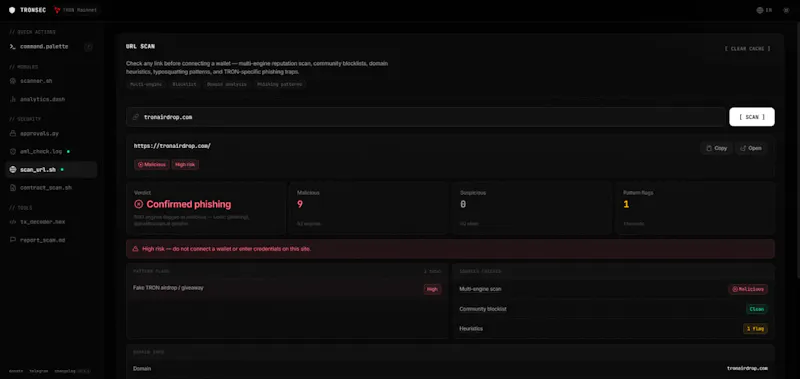Click the Blocklist tag chip
This screenshot has height=379, width=800.
184,84
